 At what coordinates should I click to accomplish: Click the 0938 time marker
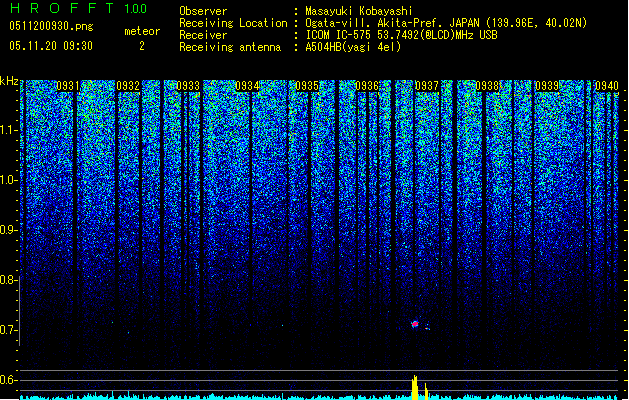(x=487, y=86)
